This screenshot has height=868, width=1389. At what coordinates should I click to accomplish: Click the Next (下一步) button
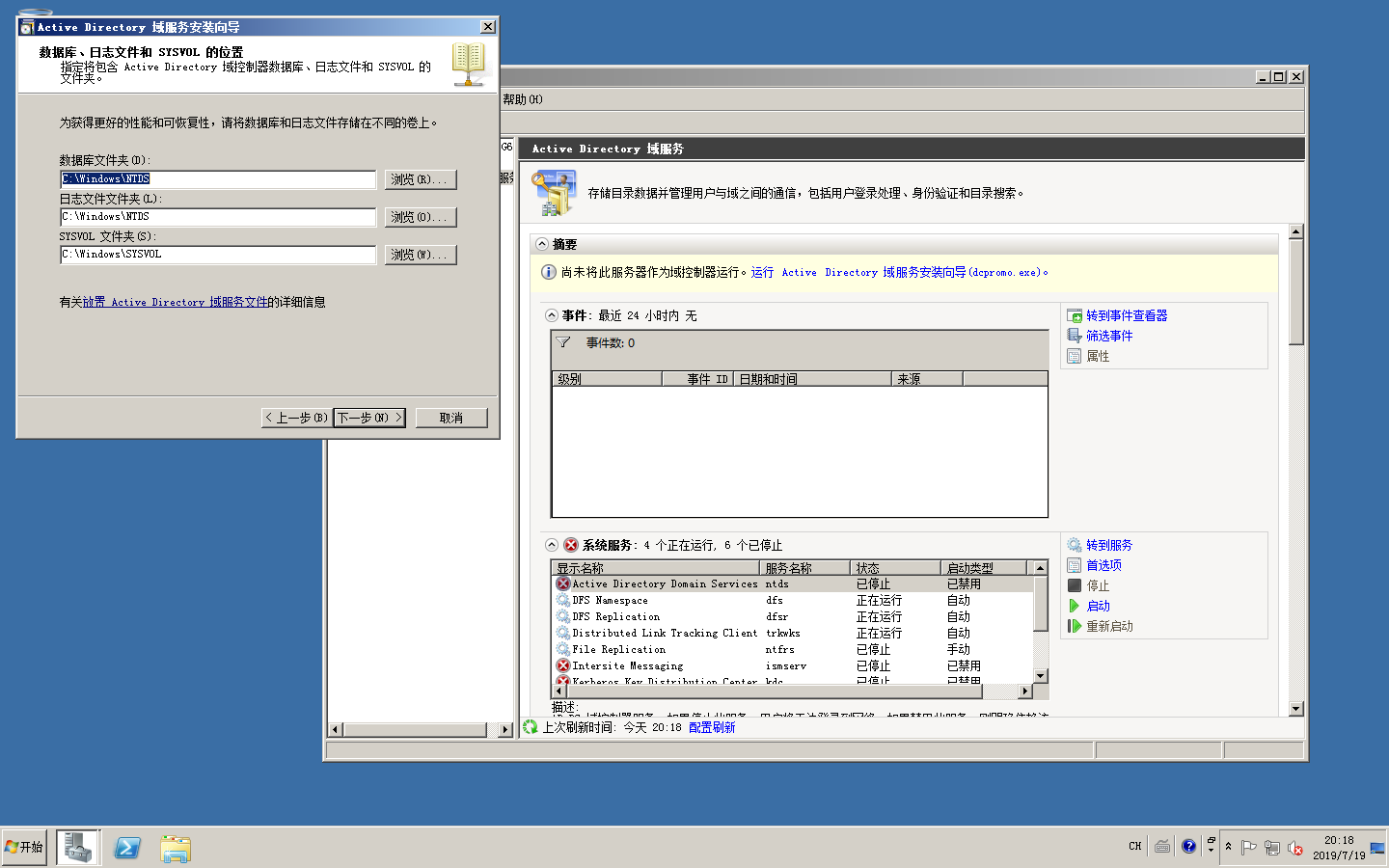(369, 418)
